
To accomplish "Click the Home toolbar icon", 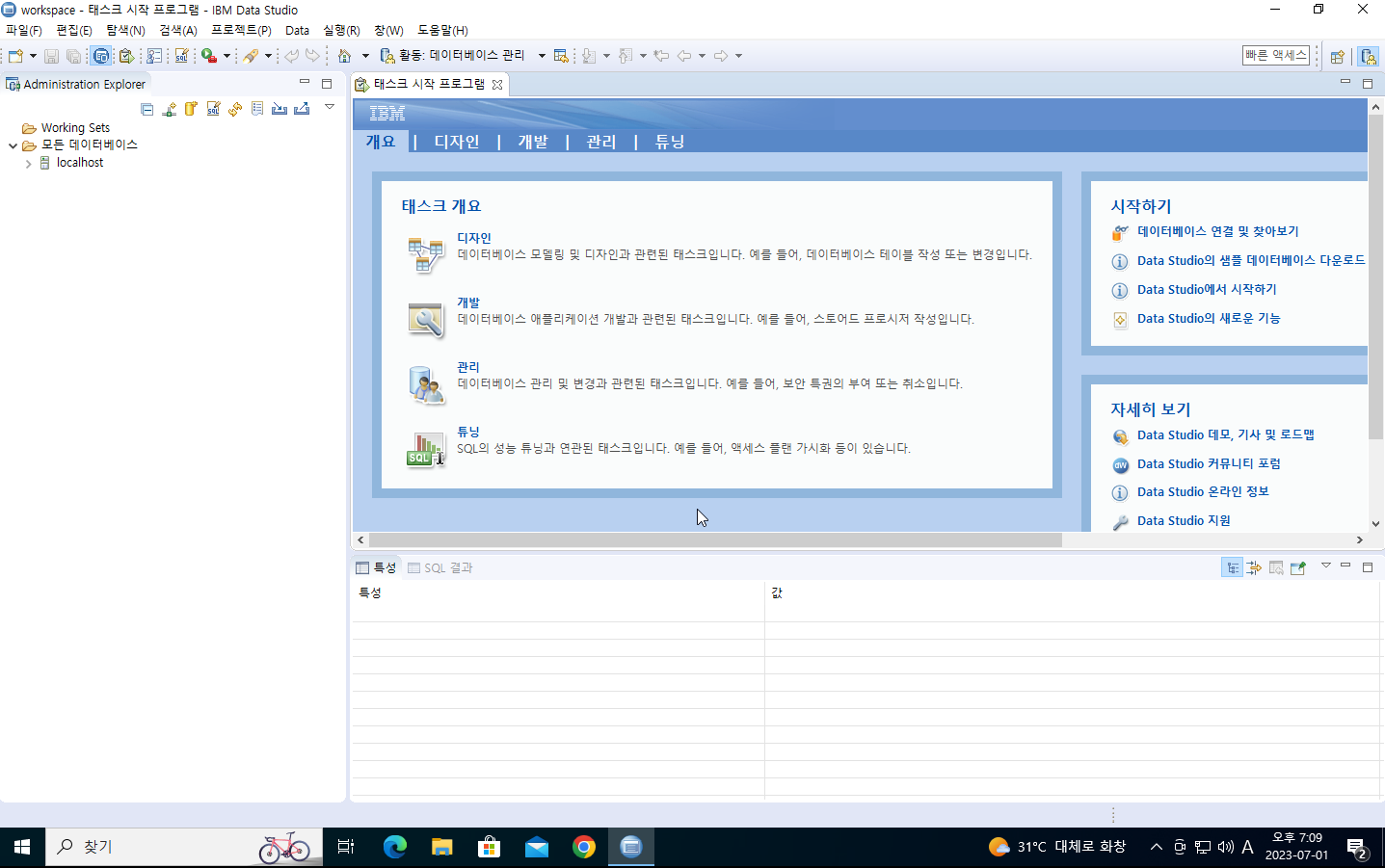I will [x=344, y=56].
